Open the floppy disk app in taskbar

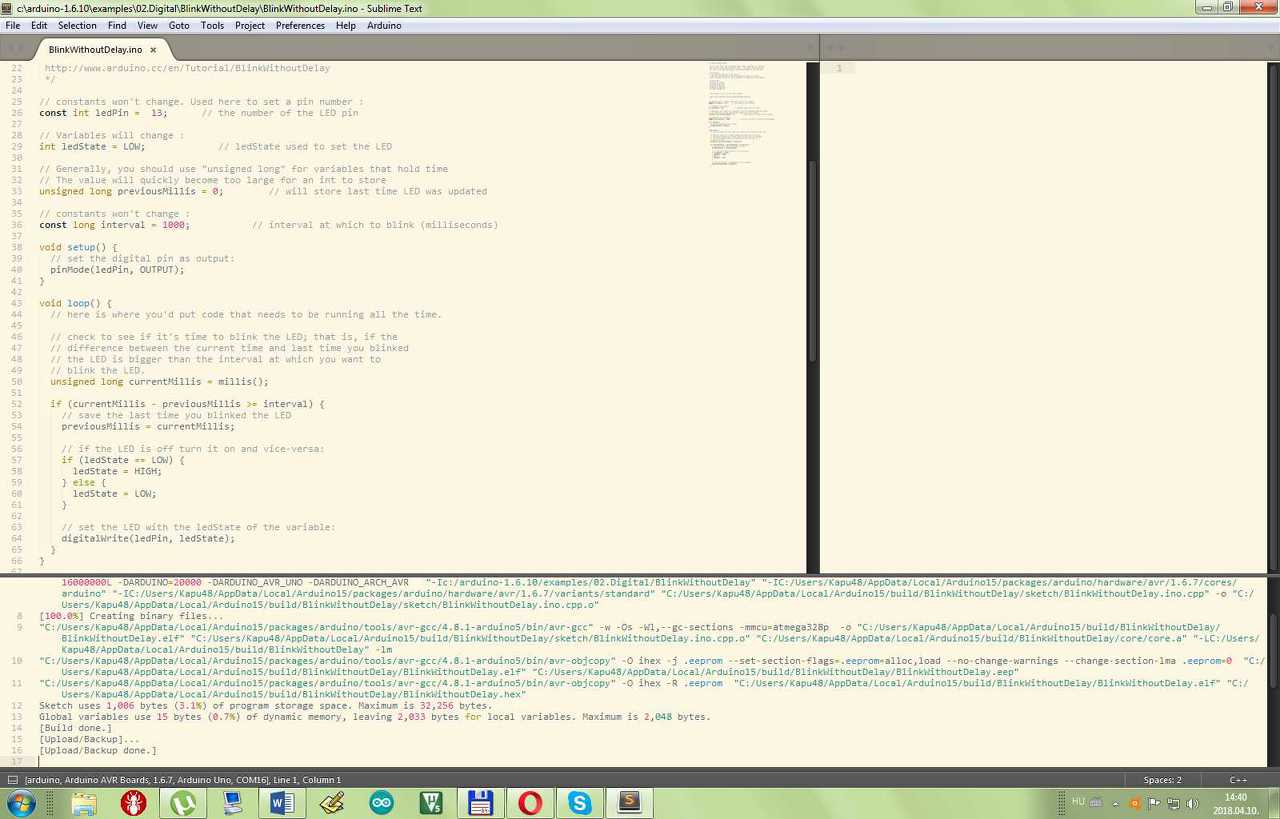point(481,803)
